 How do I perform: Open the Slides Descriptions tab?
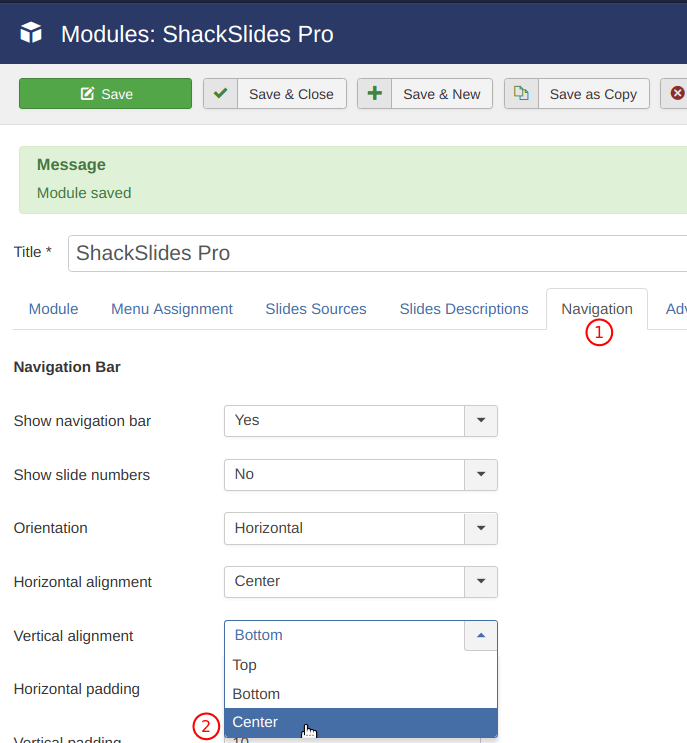point(464,309)
